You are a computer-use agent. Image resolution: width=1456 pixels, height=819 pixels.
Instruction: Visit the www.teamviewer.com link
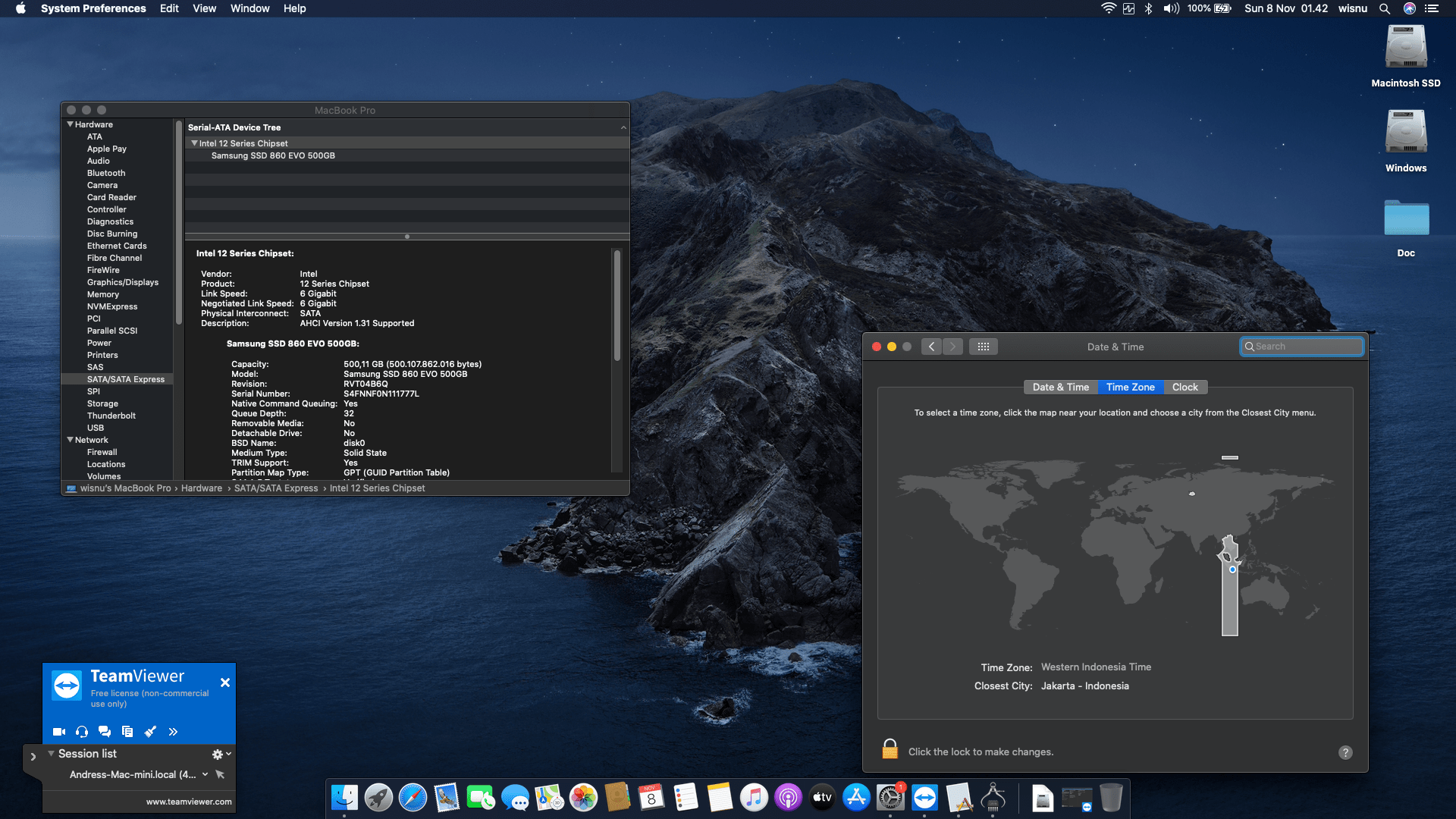pyautogui.click(x=188, y=801)
